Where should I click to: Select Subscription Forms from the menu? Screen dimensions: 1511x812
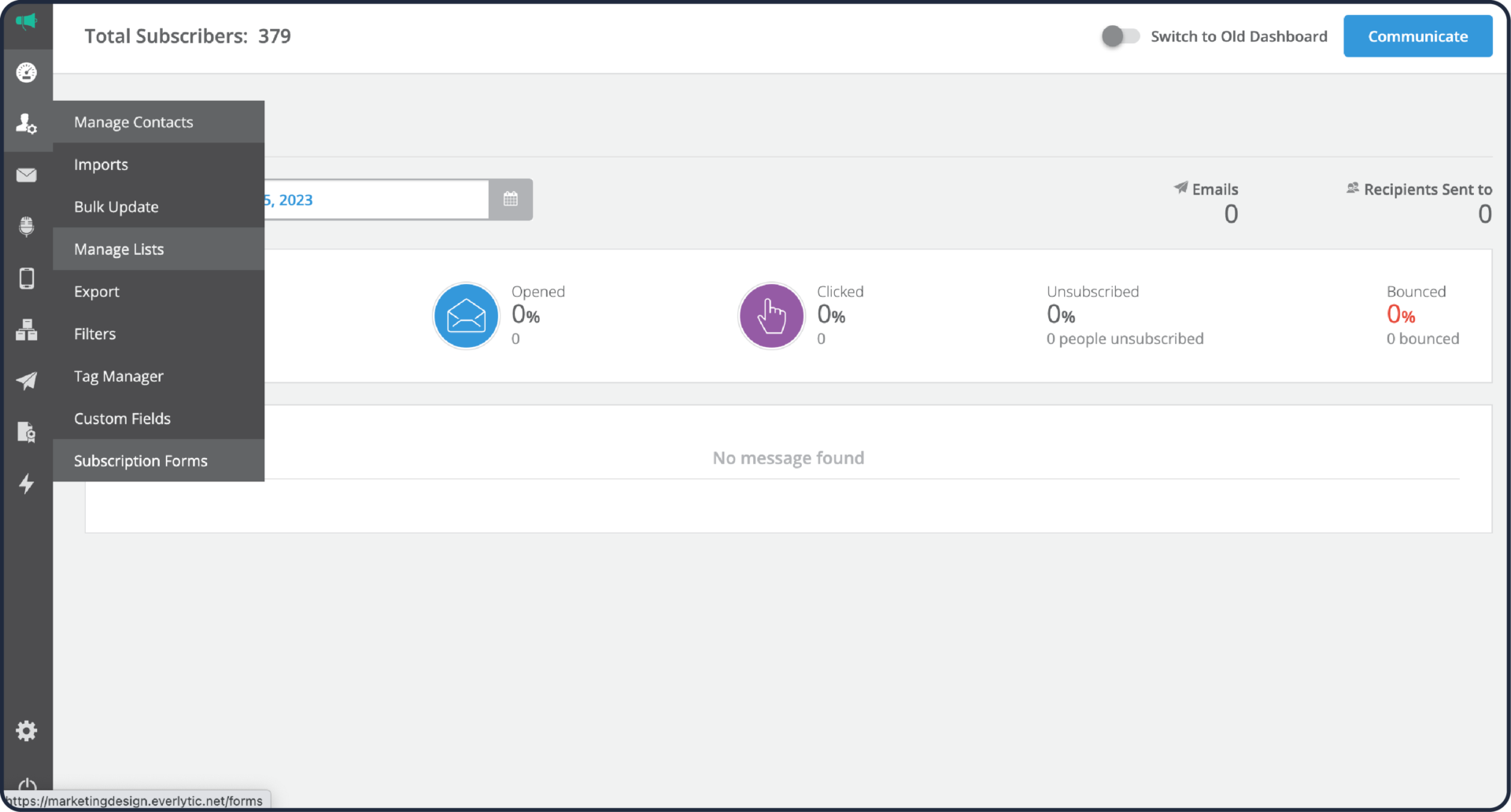pos(140,460)
